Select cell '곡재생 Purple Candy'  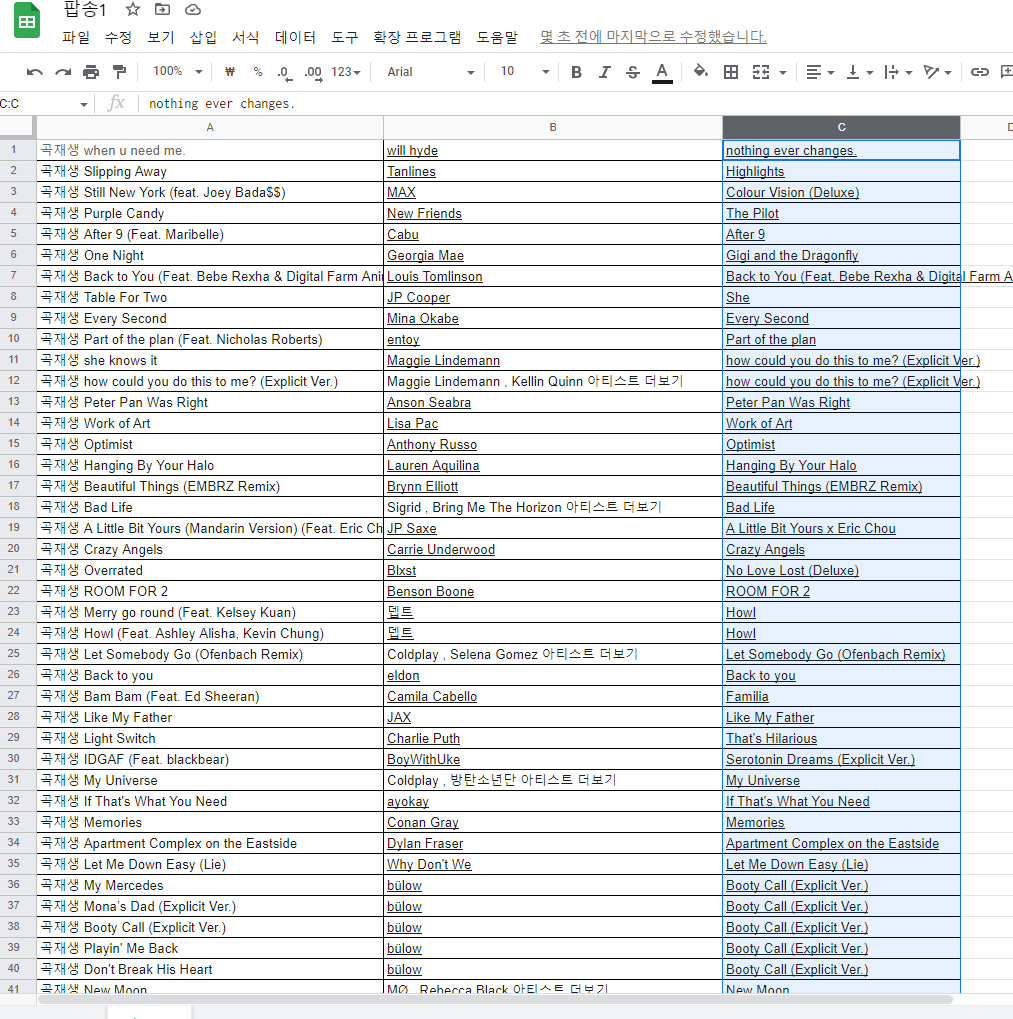(x=210, y=213)
